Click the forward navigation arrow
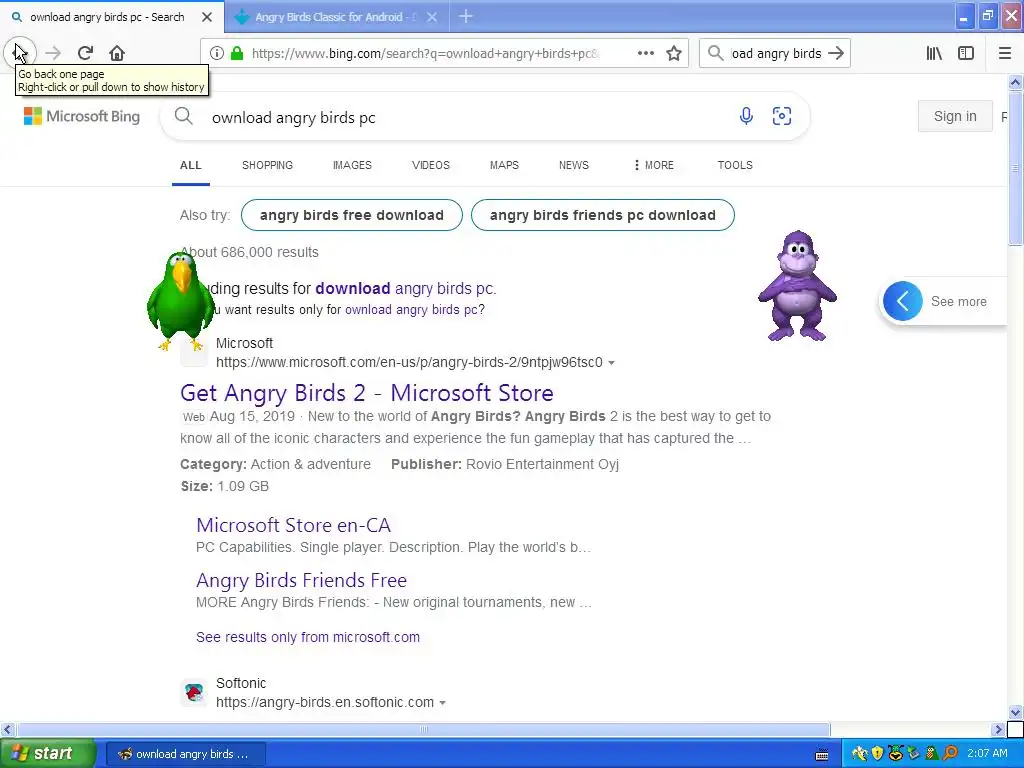Image resolution: width=1024 pixels, height=768 pixels. pyautogui.click(x=53, y=53)
